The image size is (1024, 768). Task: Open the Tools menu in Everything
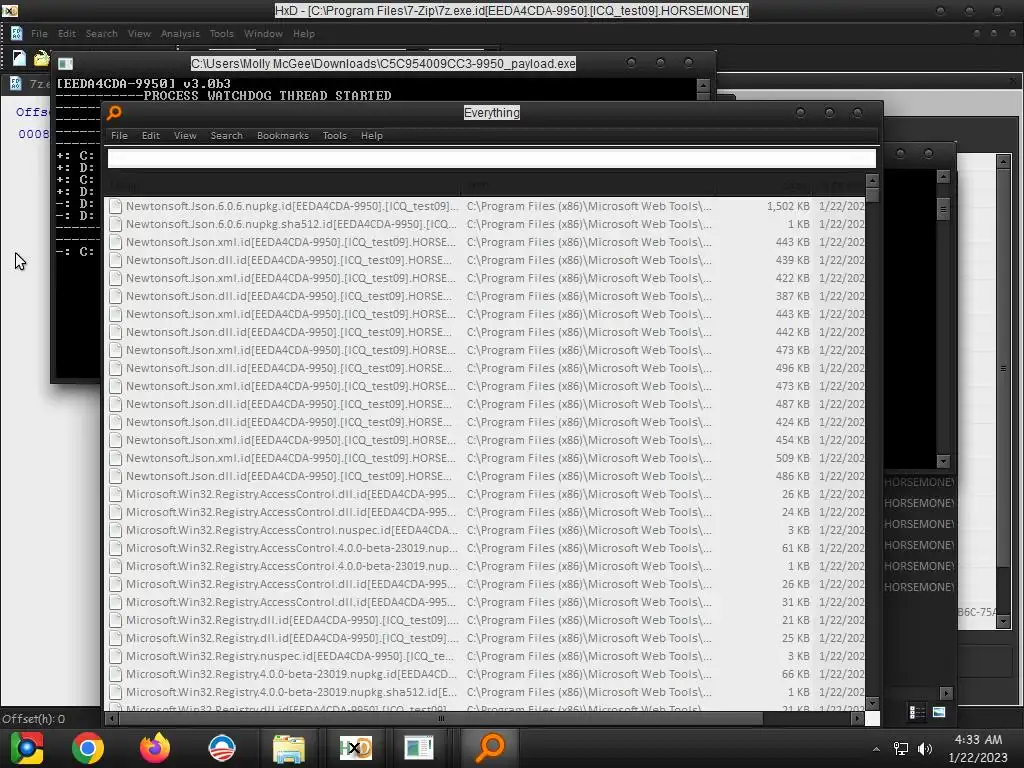(x=334, y=135)
